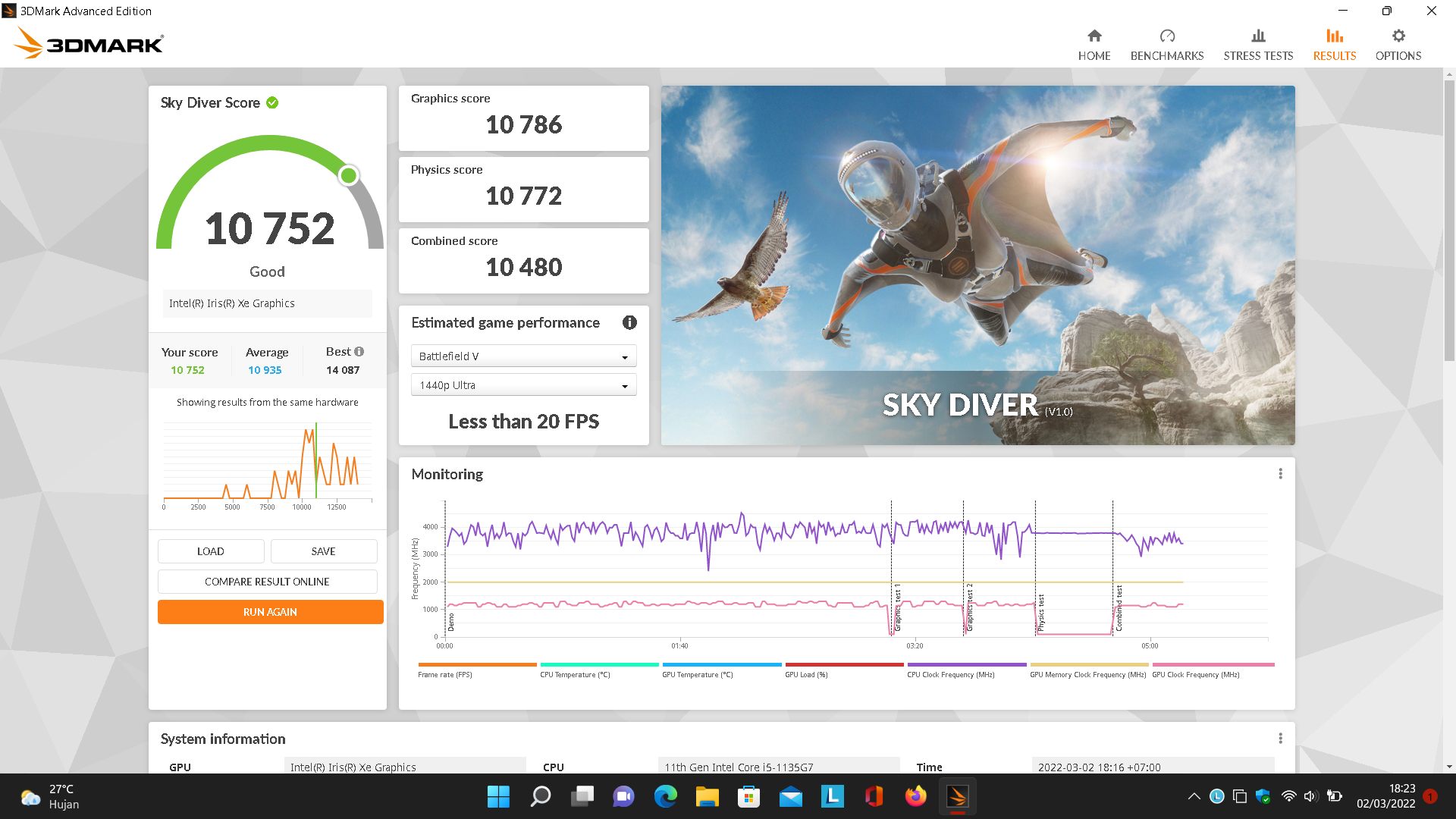Open the blue L app on taskbar
Screen dimensions: 1456x819
[833, 796]
